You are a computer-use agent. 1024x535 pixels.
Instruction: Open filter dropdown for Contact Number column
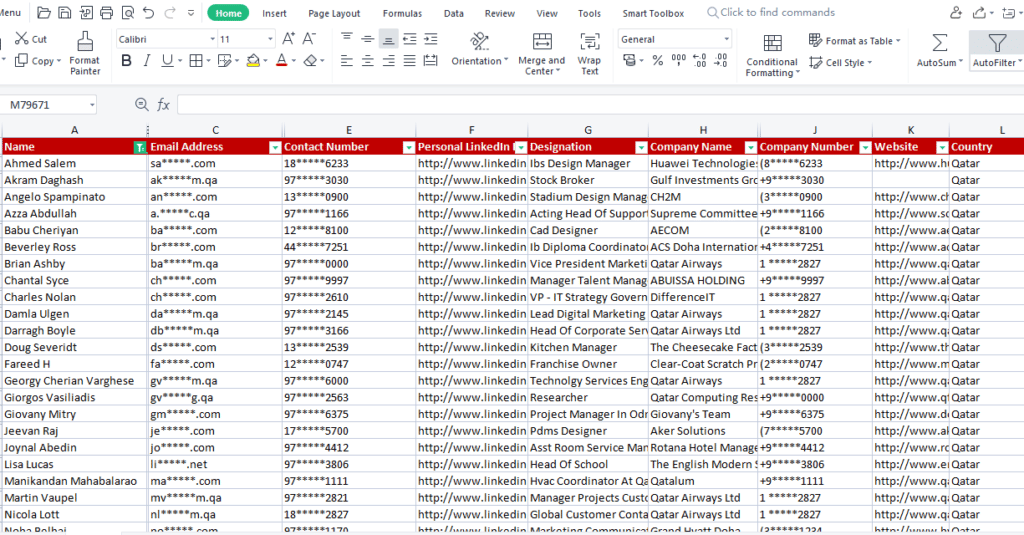(408, 148)
